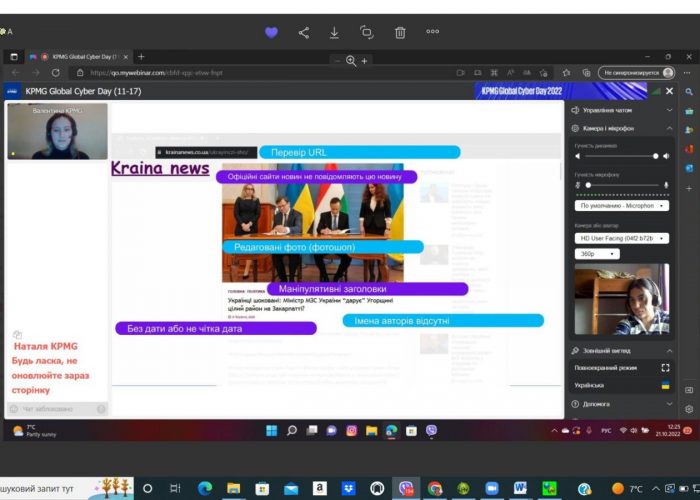Collapse the 'Камера і мікрофон' section
The image size is (700, 500).
pos(621,129)
